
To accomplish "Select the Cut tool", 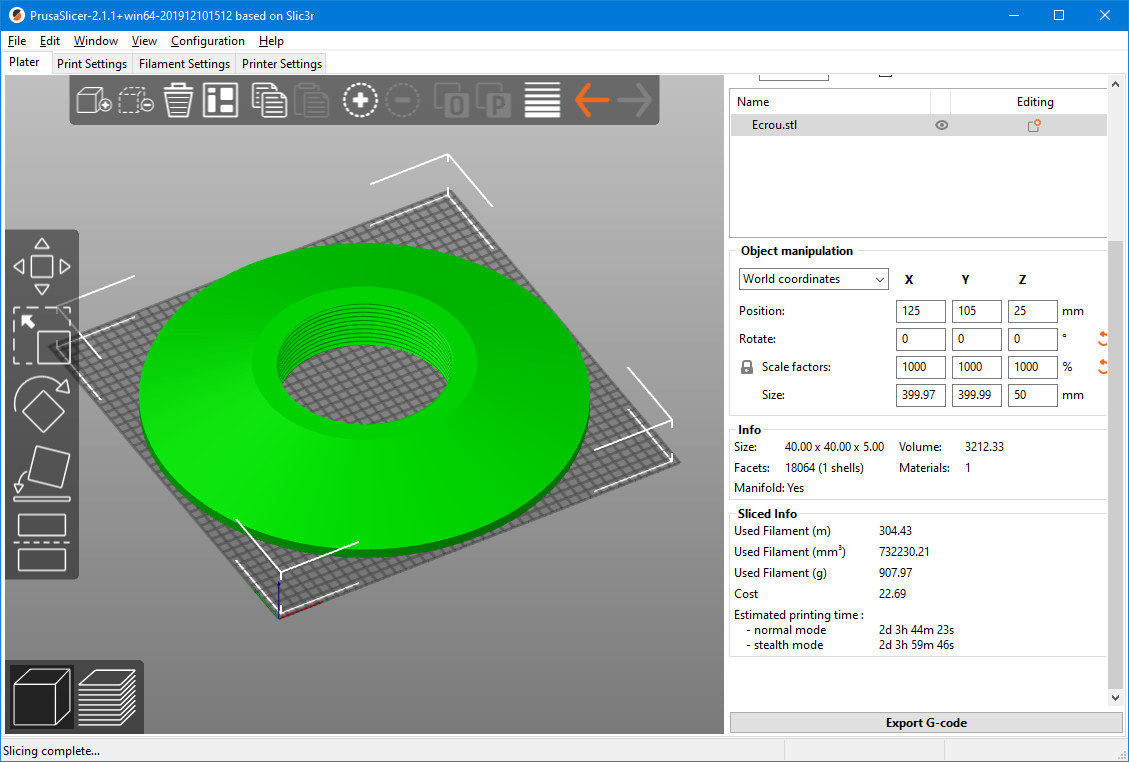I will coord(41,541).
